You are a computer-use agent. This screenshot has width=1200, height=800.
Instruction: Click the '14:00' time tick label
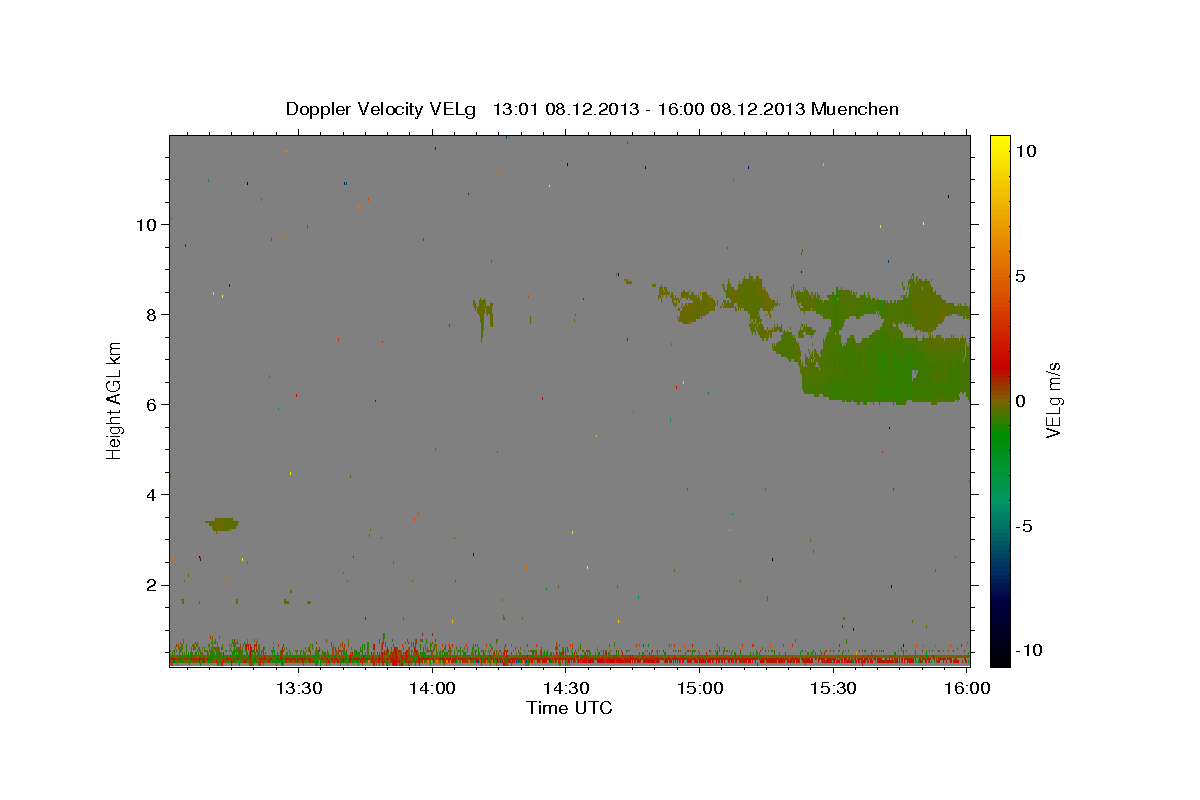432,688
